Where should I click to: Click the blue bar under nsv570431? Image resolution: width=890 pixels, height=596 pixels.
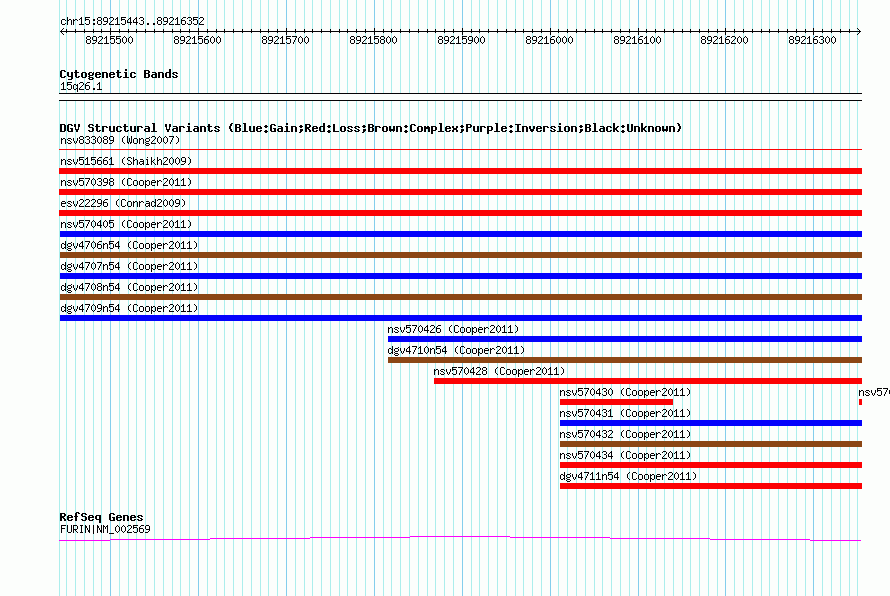(x=711, y=423)
